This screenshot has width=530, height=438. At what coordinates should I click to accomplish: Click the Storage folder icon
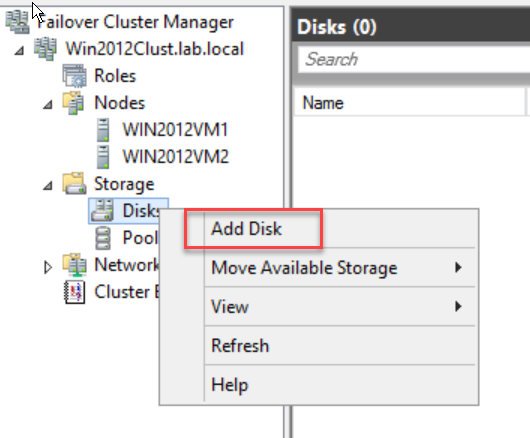pos(74,184)
